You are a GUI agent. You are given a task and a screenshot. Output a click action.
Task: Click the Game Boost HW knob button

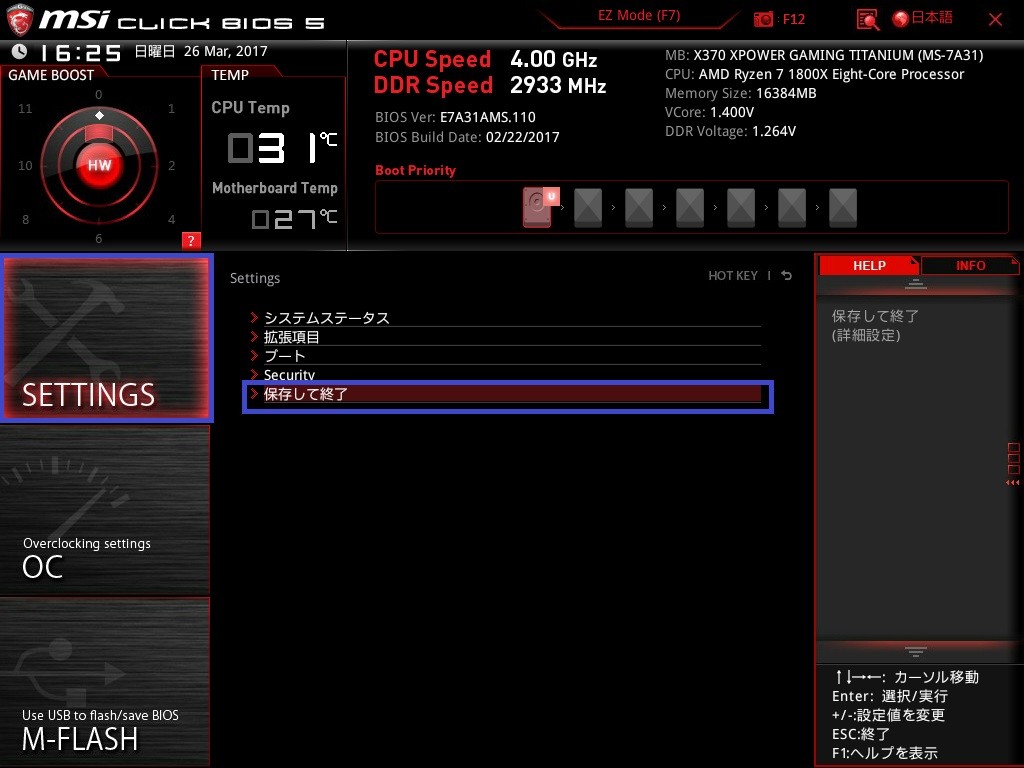(x=99, y=165)
